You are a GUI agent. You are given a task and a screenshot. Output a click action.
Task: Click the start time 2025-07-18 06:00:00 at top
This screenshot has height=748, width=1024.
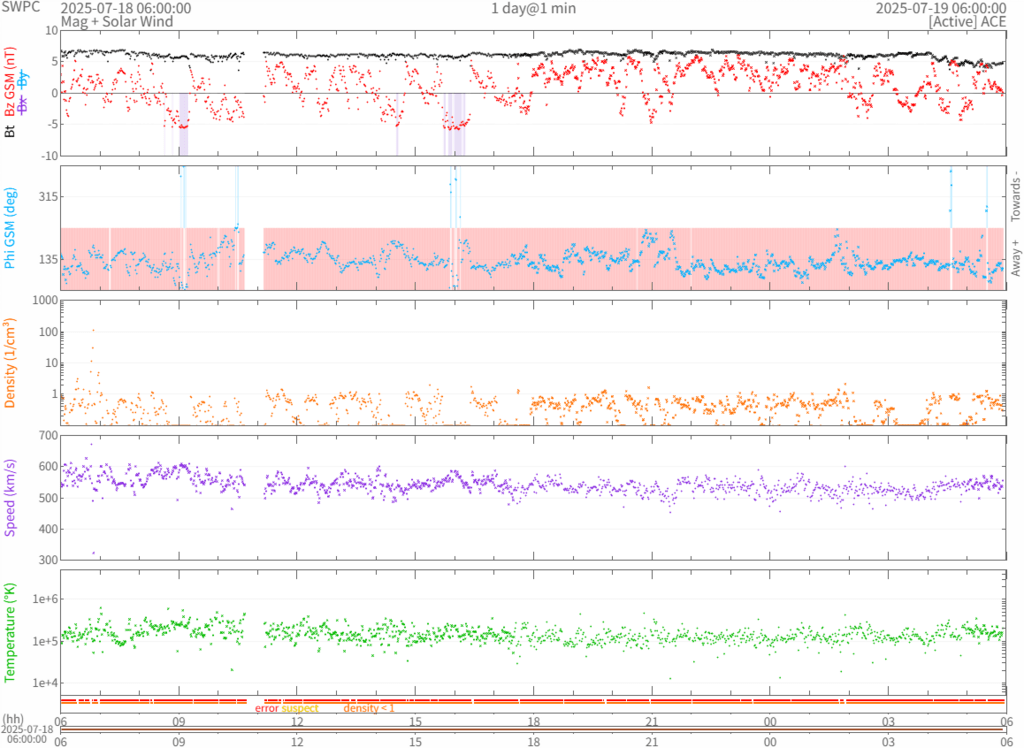click(x=112, y=8)
